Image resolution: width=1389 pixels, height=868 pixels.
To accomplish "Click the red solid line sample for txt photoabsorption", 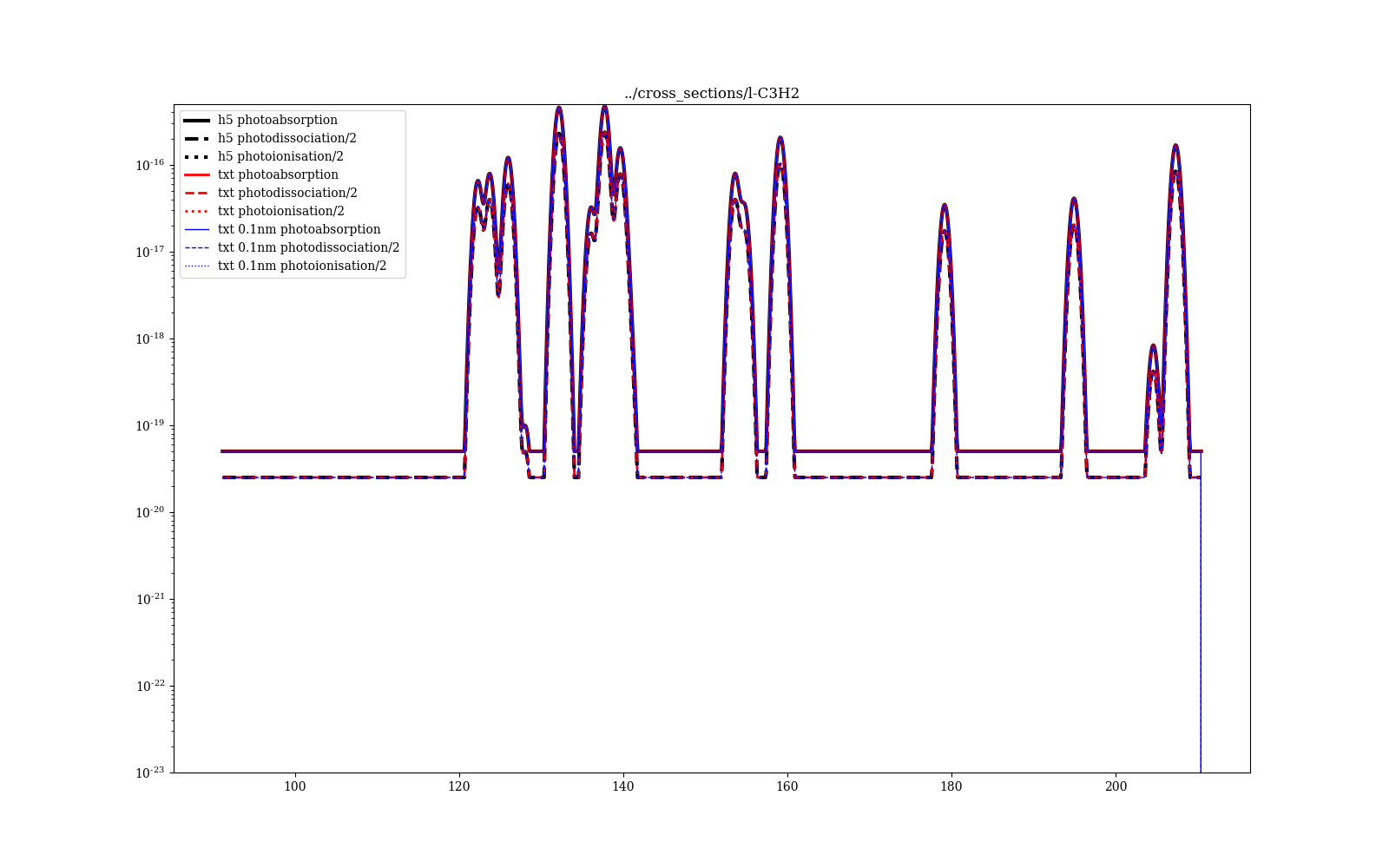I will [x=197, y=174].
